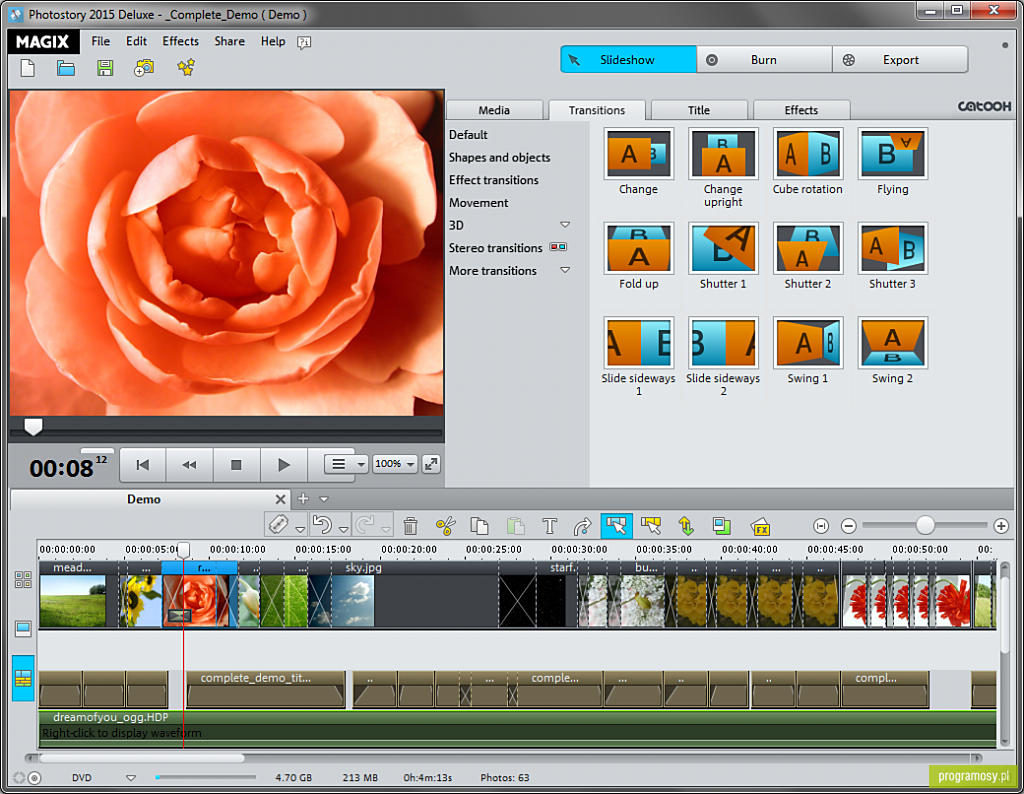Image resolution: width=1024 pixels, height=794 pixels.
Task: Open project using the folder icon
Action: (x=66, y=68)
